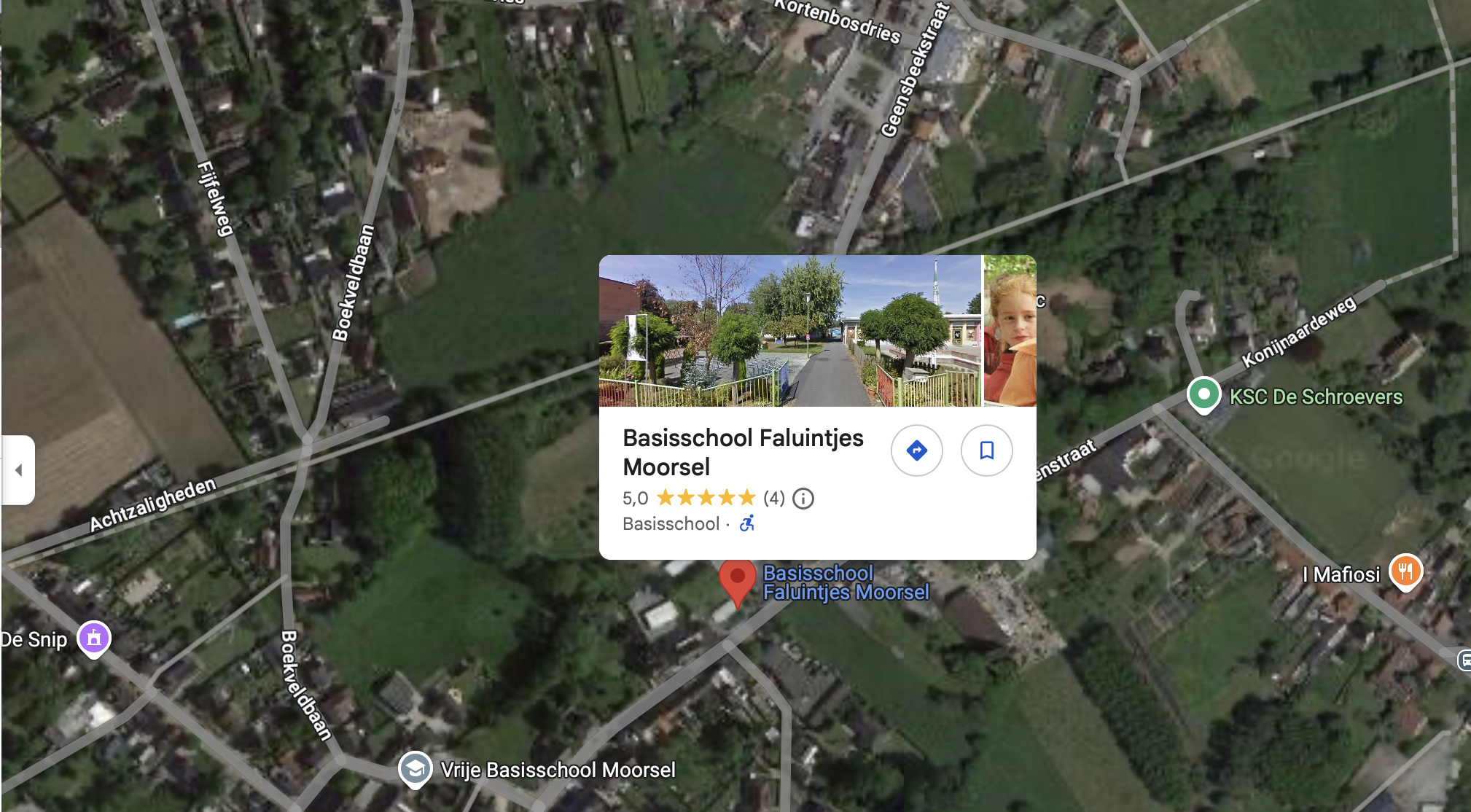This screenshot has width=1471, height=812.
Task: Click the Basisschool Faluintjes Moorsel map label
Action: click(846, 582)
